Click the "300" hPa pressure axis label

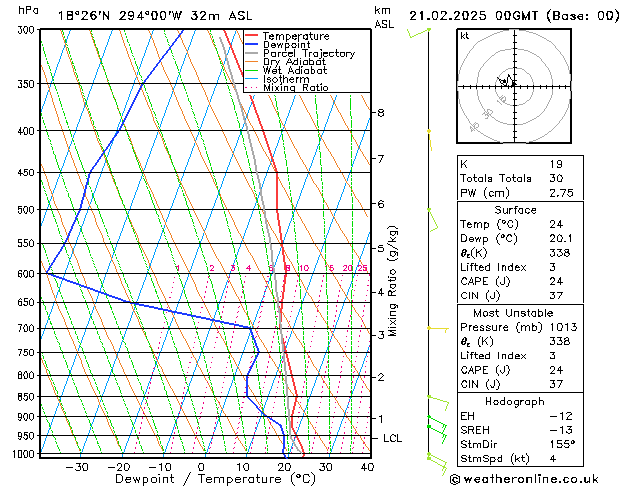point(28,30)
